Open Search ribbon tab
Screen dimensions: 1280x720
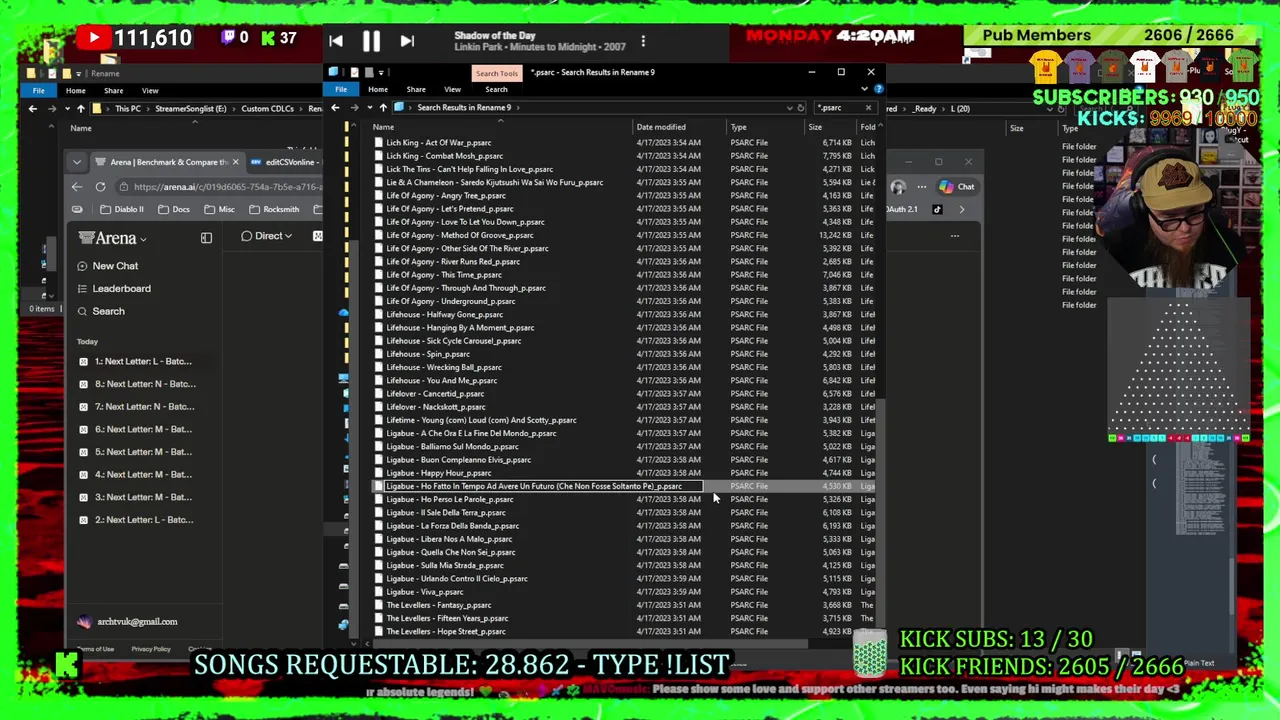pos(496,89)
